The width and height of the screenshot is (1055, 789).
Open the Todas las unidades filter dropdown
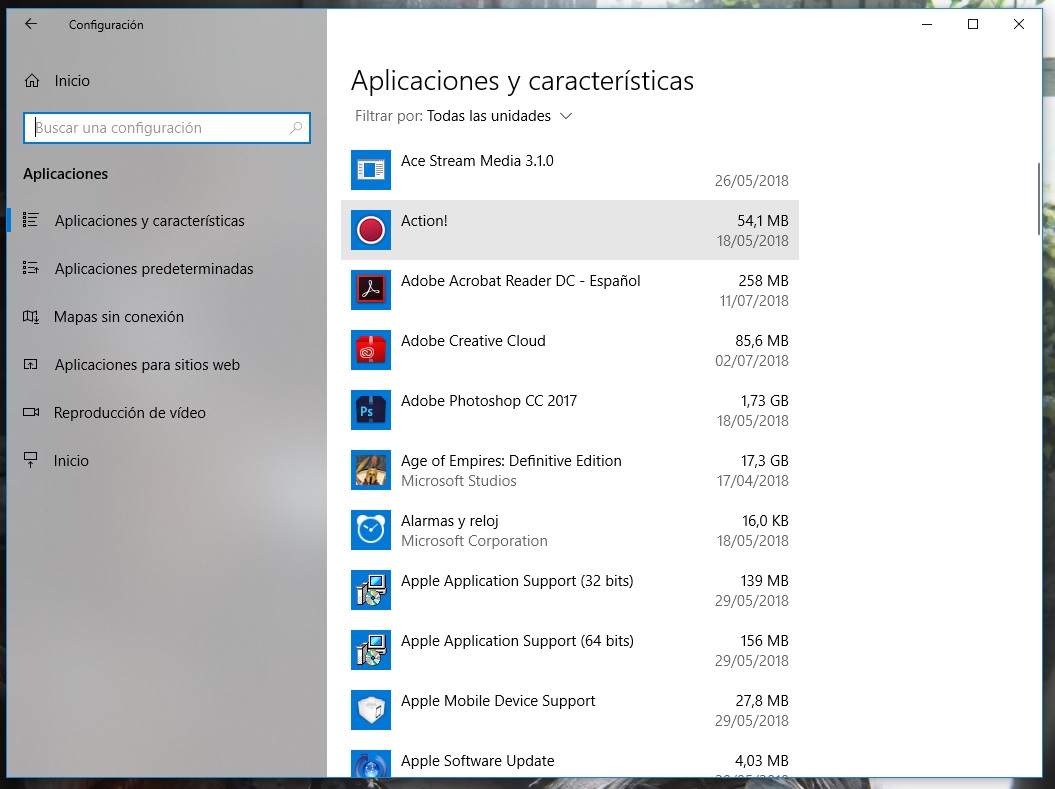tap(489, 116)
